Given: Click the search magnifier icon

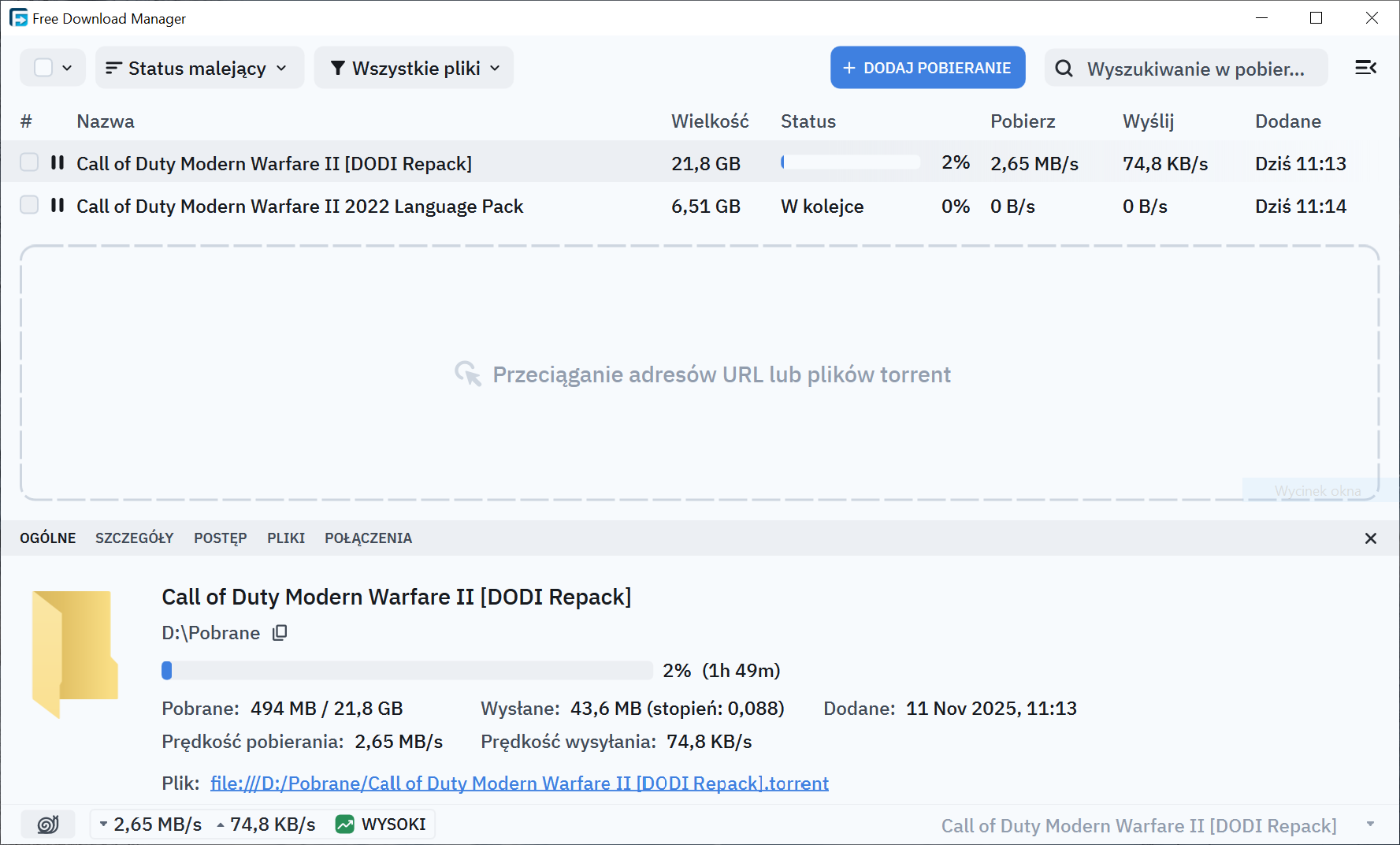Looking at the screenshot, I should click(1064, 69).
